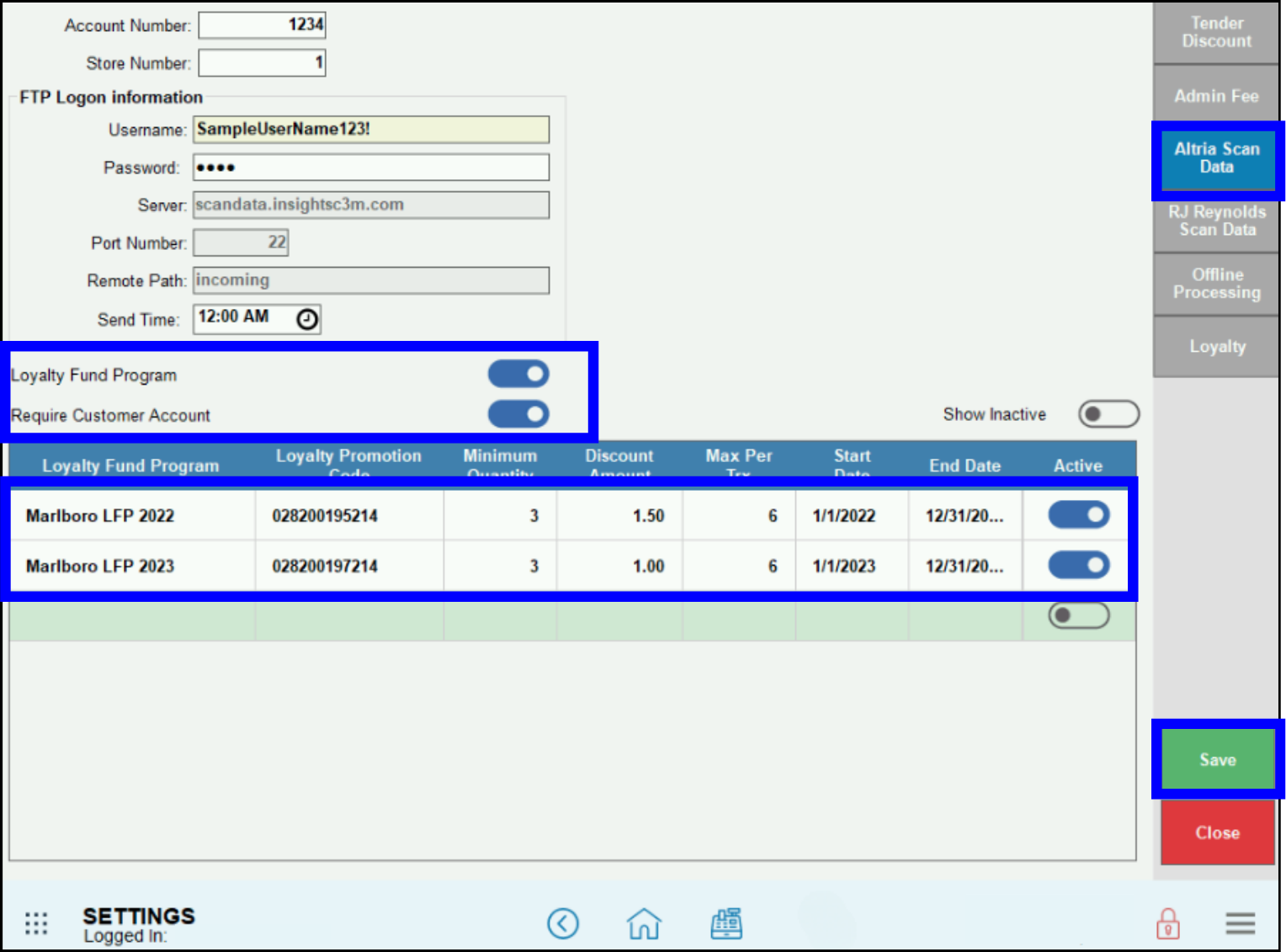The height and width of the screenshot is (952, 1286).
Task: Deactivate the Marlboro LFP 2022 Active switch
Action: 1079,514
